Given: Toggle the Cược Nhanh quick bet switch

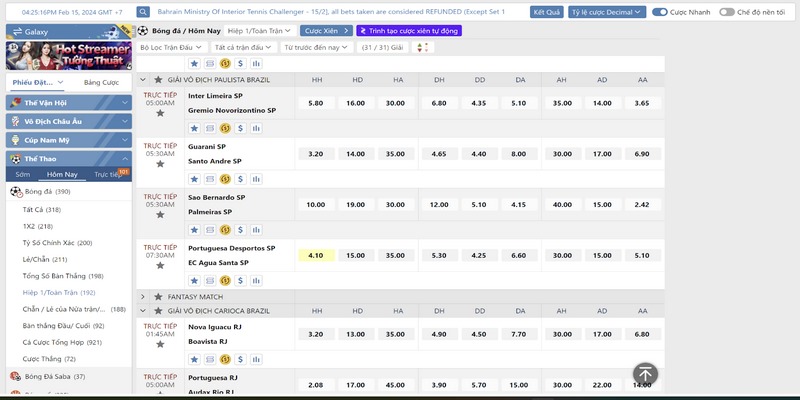Looking at the screenshot, I should pos(660,12).
